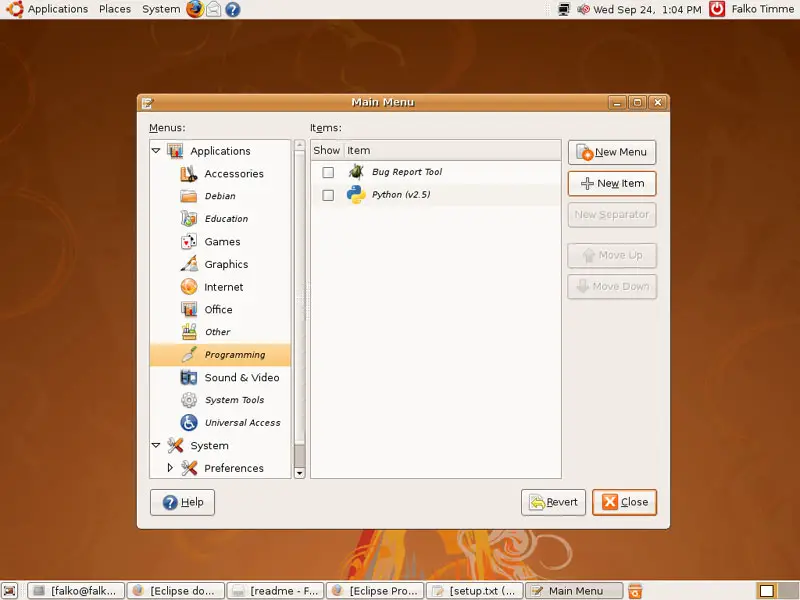Select the Internet globe icon
Viewport: 800px width, 600px height.
click(189, 287)
